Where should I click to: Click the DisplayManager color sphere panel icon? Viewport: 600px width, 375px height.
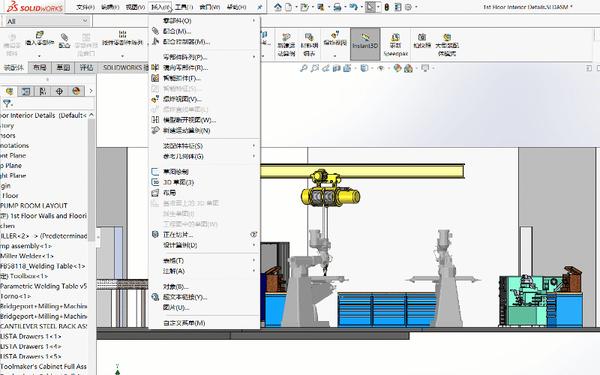(76, 91)
